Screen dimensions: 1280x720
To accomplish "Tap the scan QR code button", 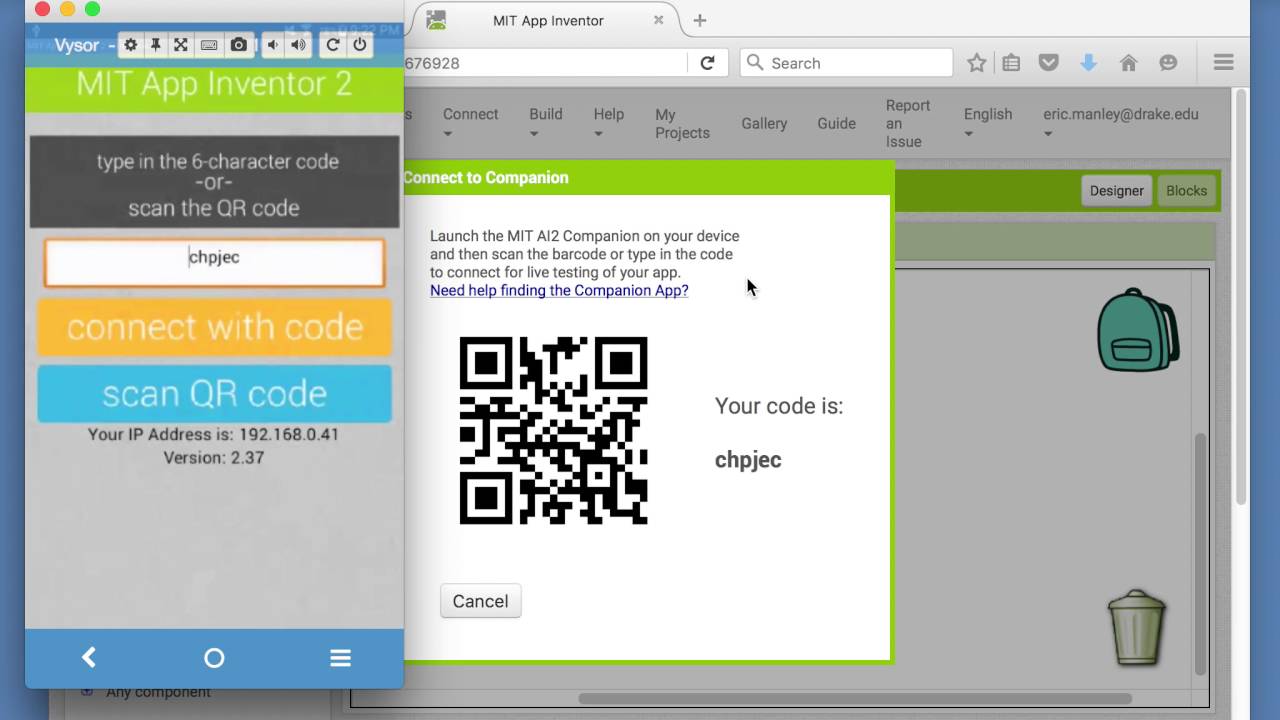I will (x=214, y=393).
